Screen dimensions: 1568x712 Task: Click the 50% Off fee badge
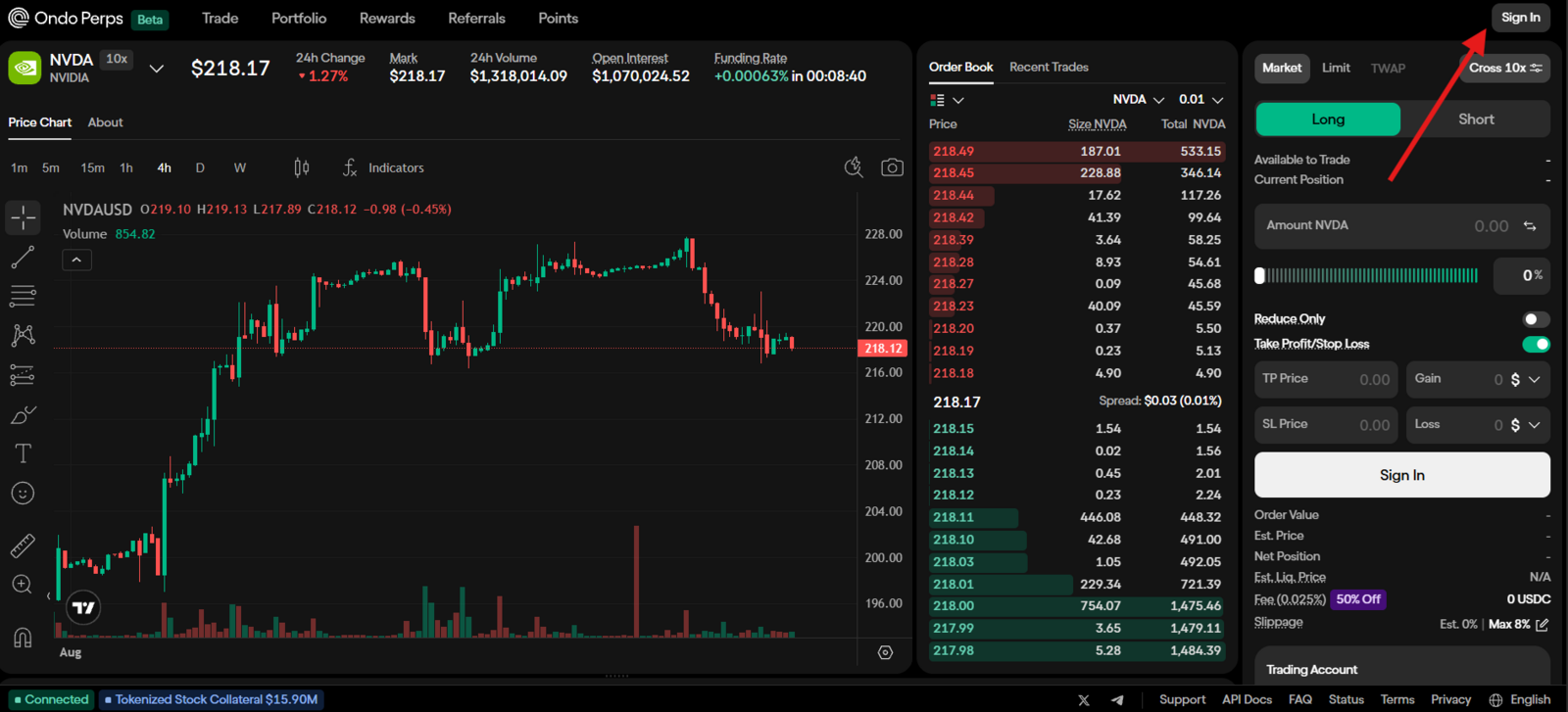1358,599
